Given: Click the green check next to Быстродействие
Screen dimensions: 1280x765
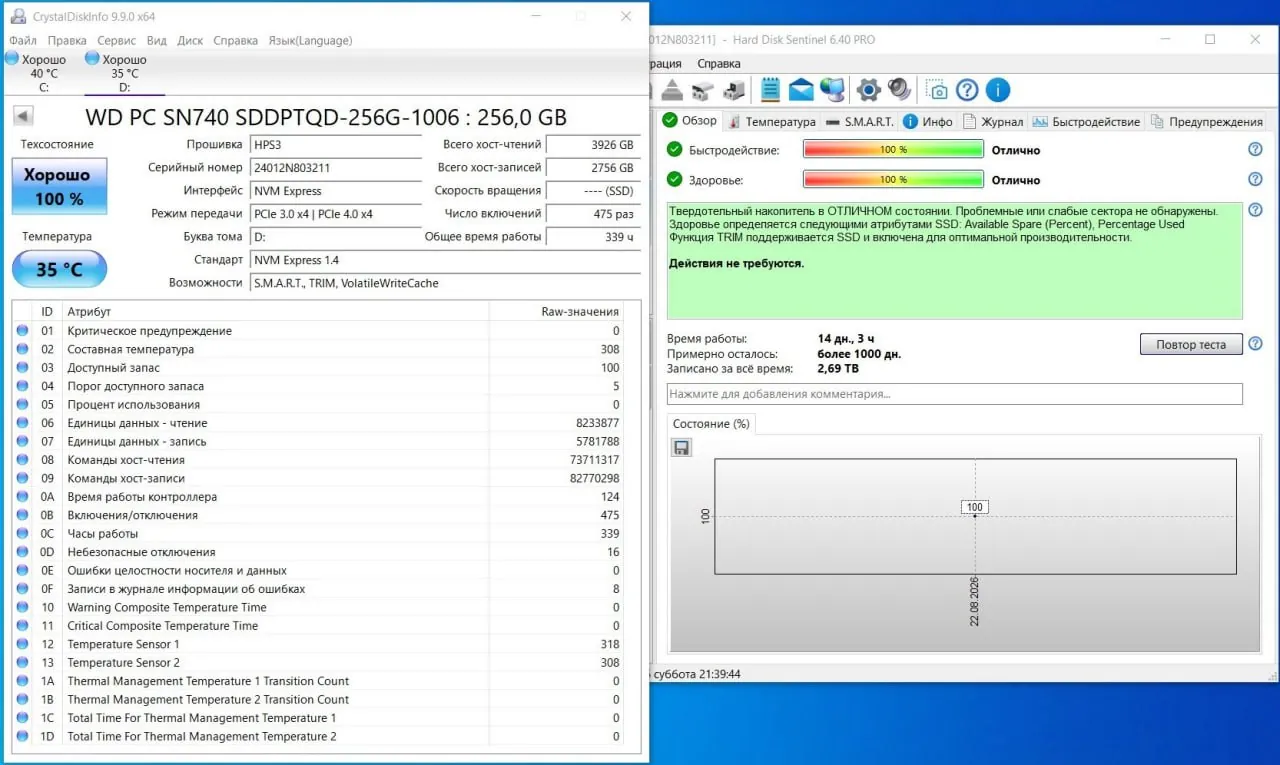Looking at the screenshot, I should 675,150.
